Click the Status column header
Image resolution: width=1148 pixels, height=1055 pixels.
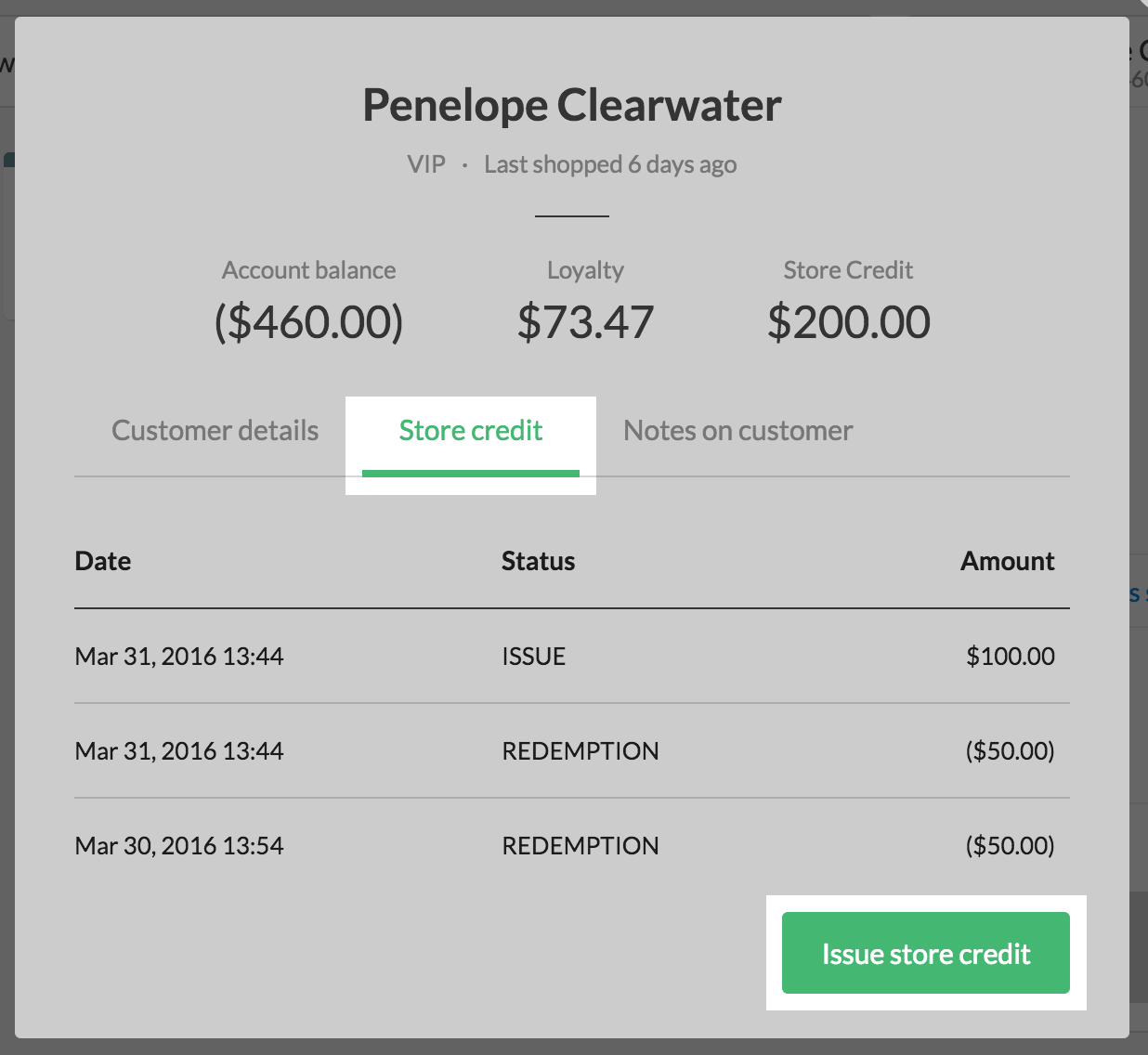pos(539,561)
